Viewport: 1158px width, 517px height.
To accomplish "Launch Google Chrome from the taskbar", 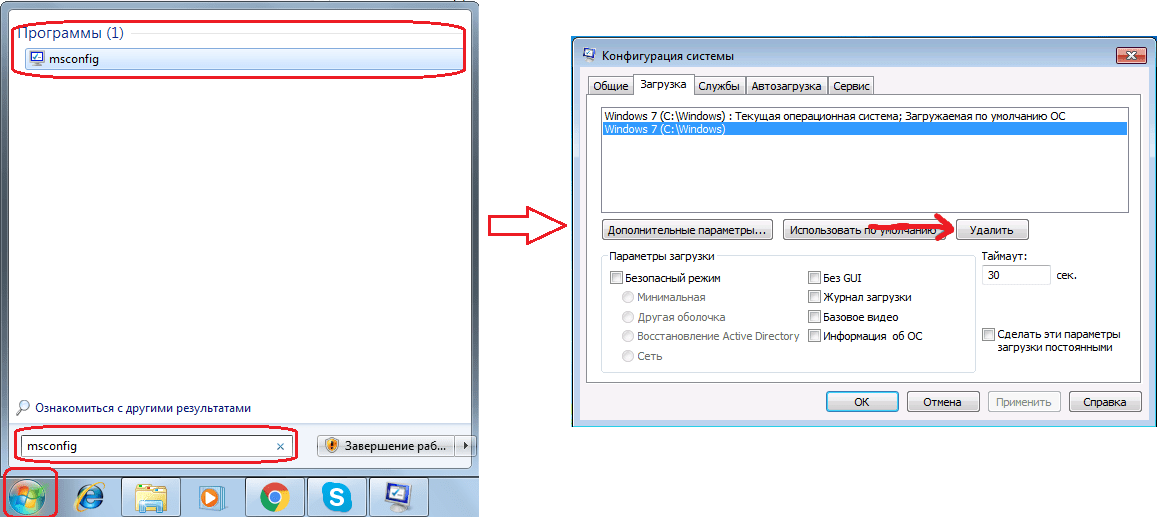I will (275, 498).
